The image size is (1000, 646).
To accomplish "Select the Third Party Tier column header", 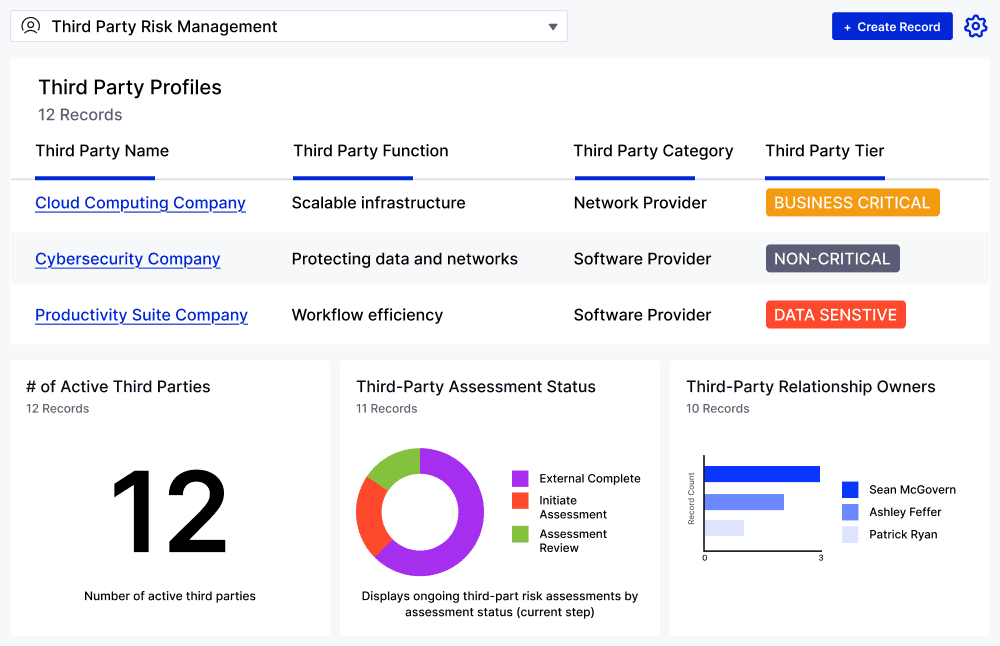I will point(824,151).
